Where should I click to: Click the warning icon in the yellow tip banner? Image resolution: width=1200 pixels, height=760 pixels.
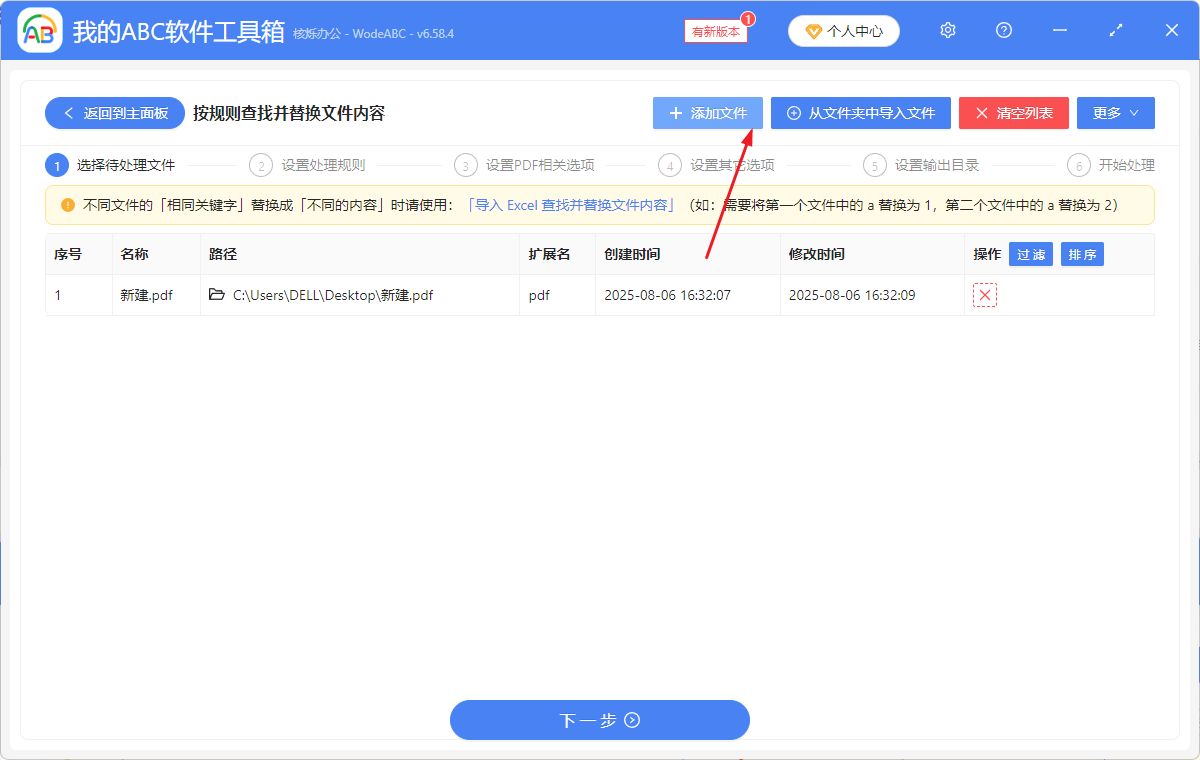pyautogui.click(x=68, y=204)
